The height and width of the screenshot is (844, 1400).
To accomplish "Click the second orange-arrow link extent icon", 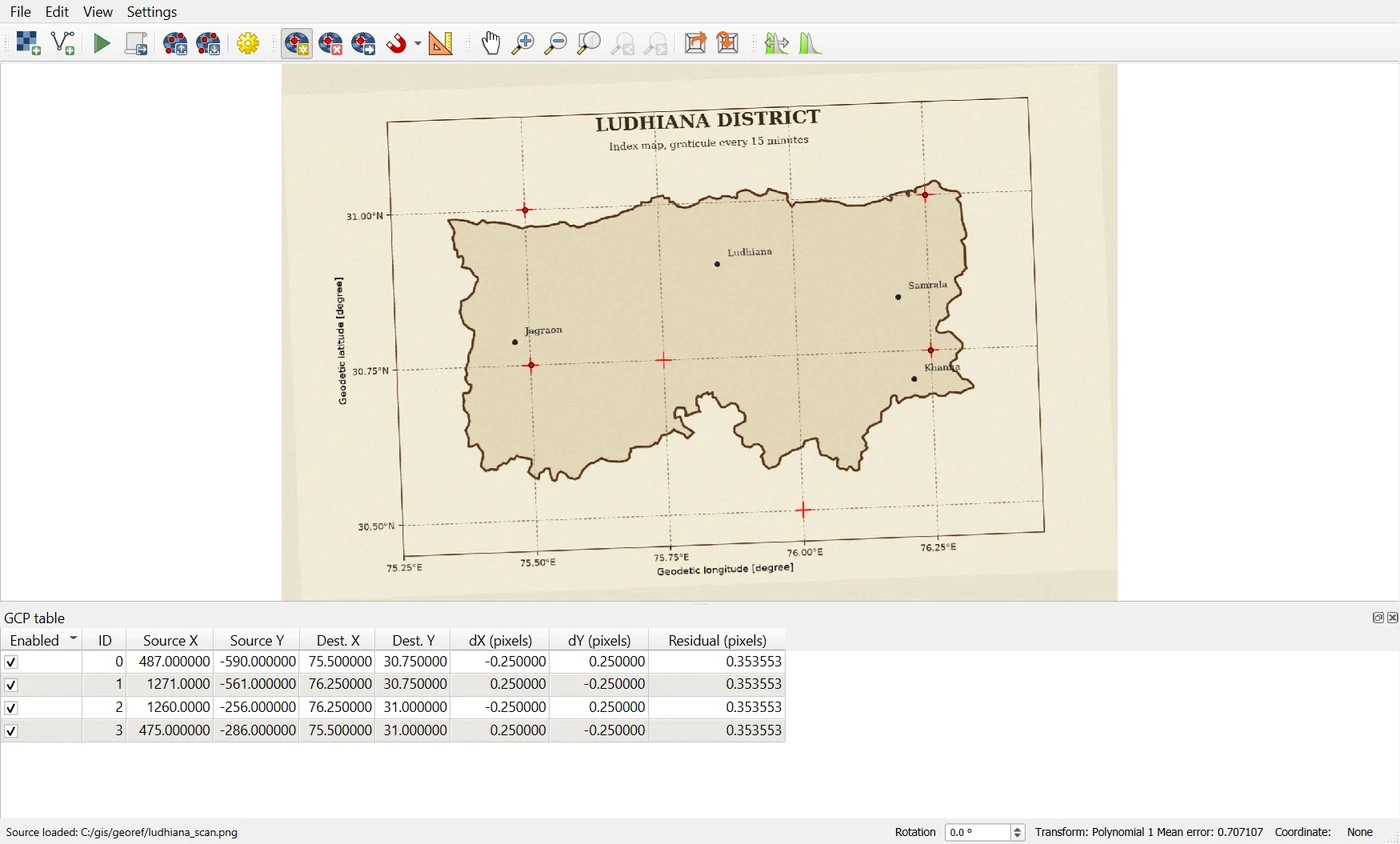I will [x=728, y=43].
